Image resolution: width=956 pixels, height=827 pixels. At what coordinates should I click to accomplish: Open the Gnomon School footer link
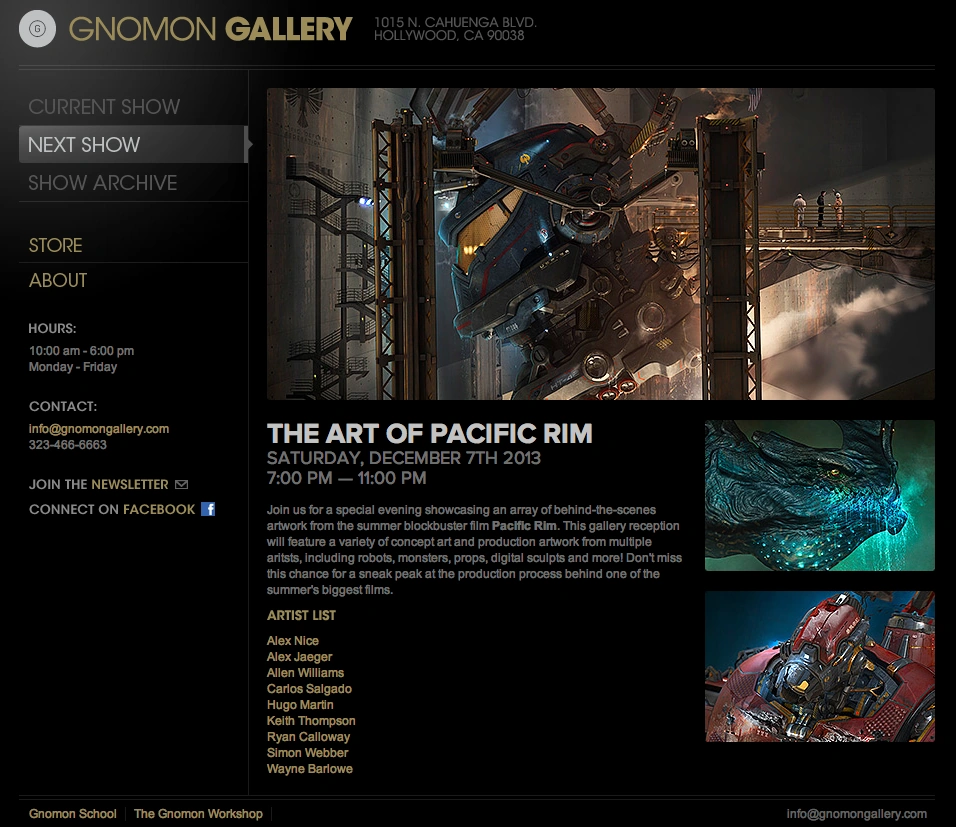click(73, 814)
